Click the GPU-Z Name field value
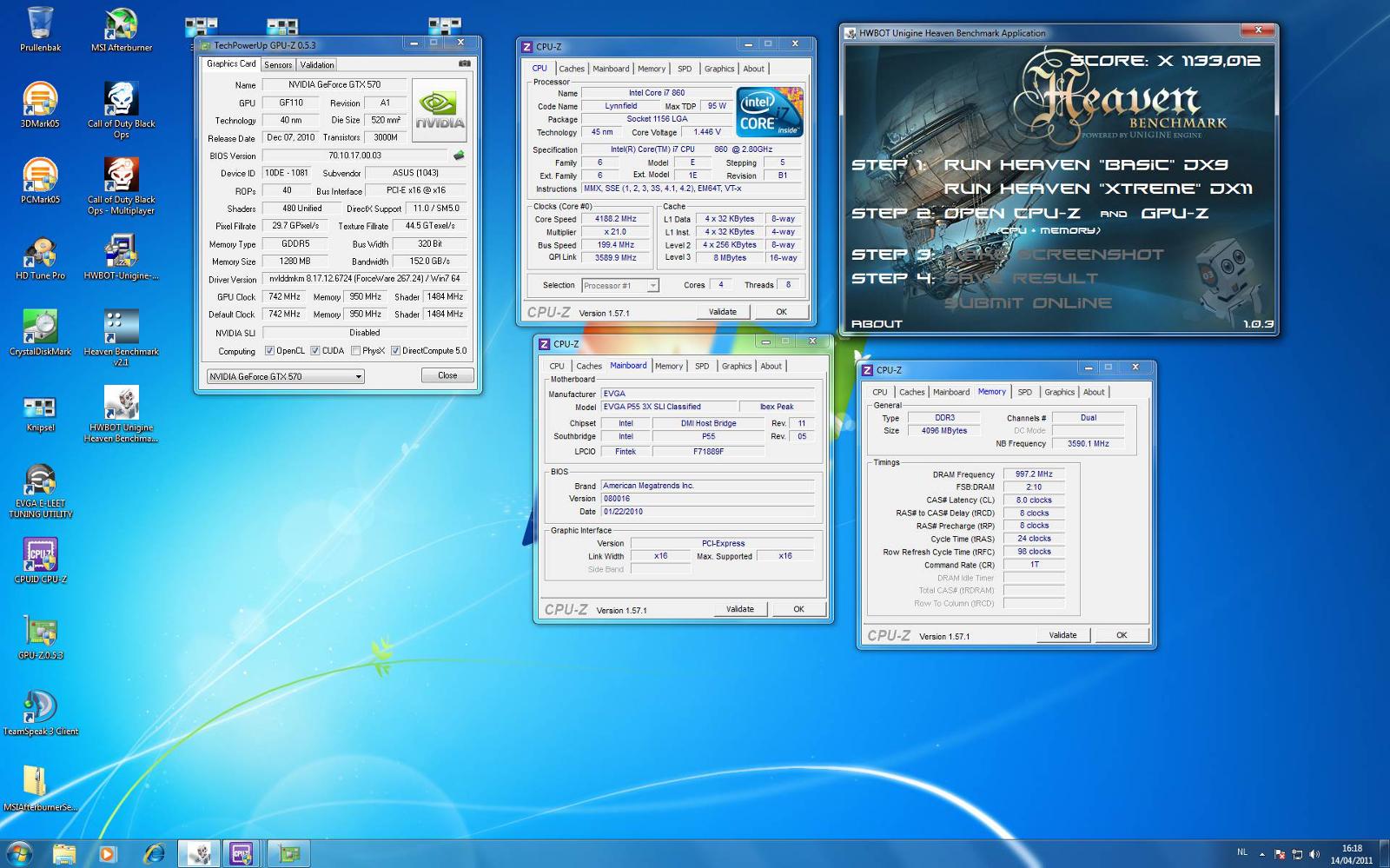This screenshot has height=868, width=1390. (334, 85)
